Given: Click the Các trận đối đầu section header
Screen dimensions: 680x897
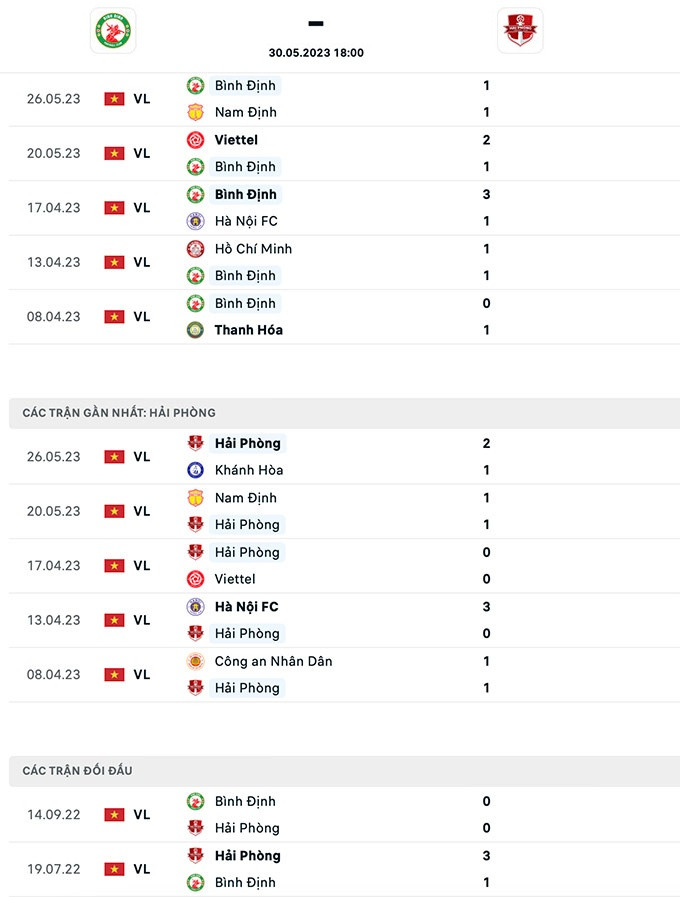Looking at the screenshot, I should [77, 771].
